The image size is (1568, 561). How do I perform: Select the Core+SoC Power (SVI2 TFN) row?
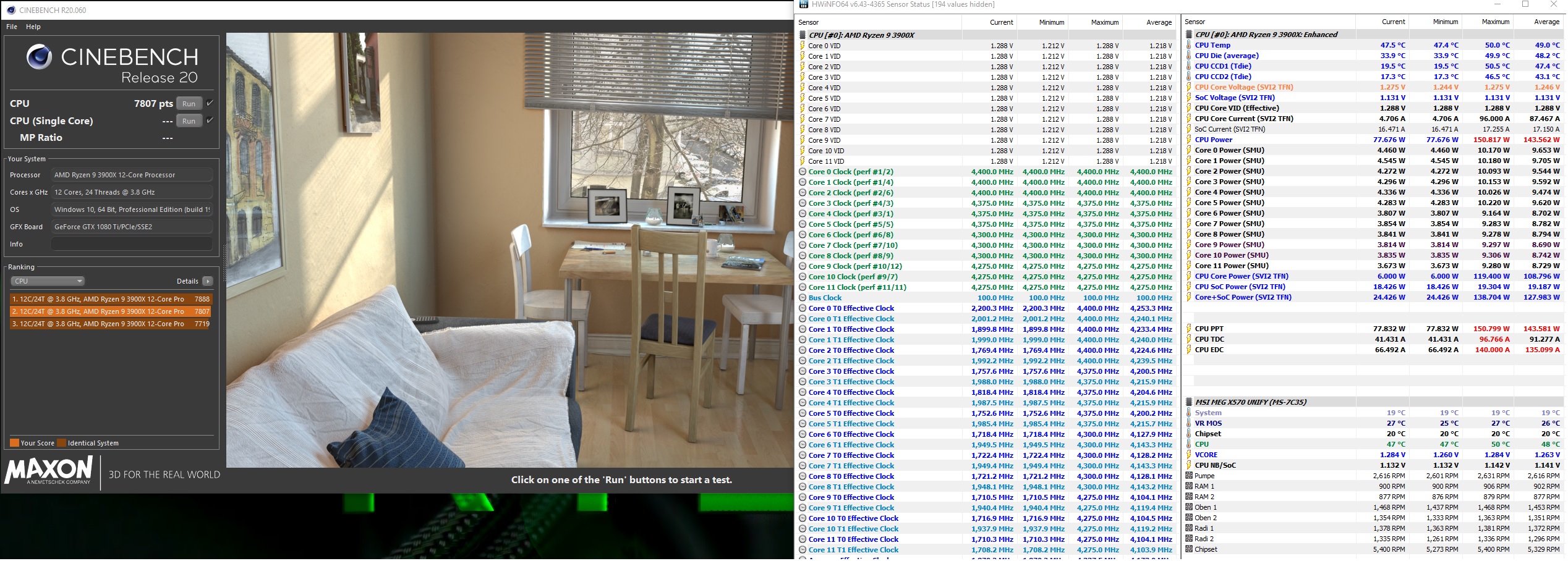[1373, 297]
